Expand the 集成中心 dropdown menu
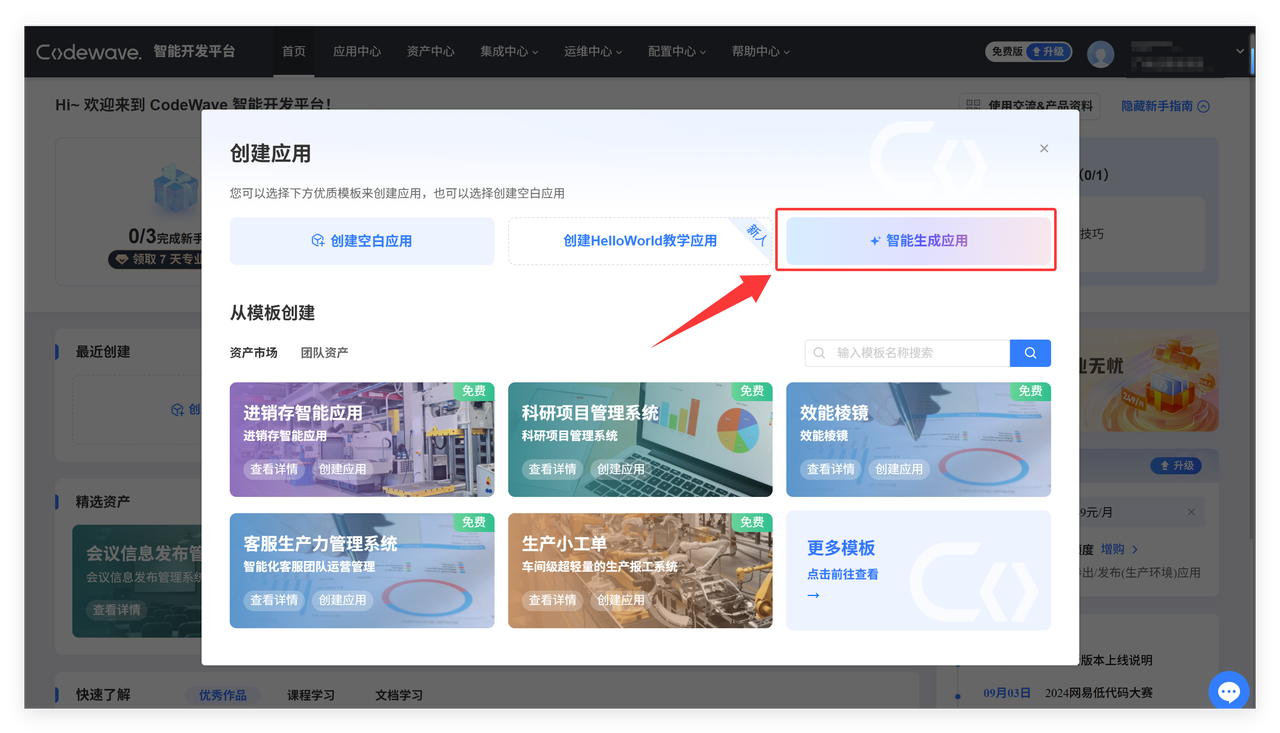This screenshot has width=1280, height=733. tap(509, 52)
